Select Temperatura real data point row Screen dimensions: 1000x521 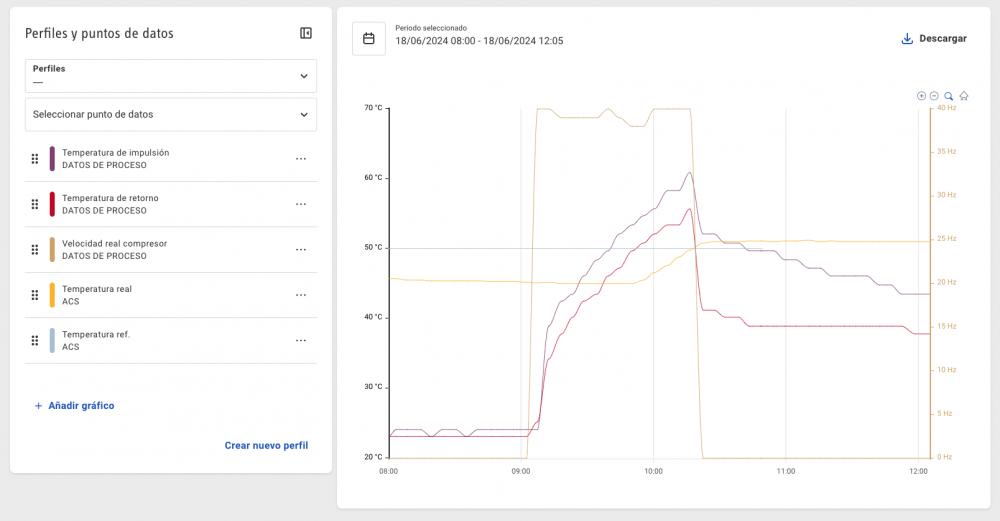coord(171,295)
